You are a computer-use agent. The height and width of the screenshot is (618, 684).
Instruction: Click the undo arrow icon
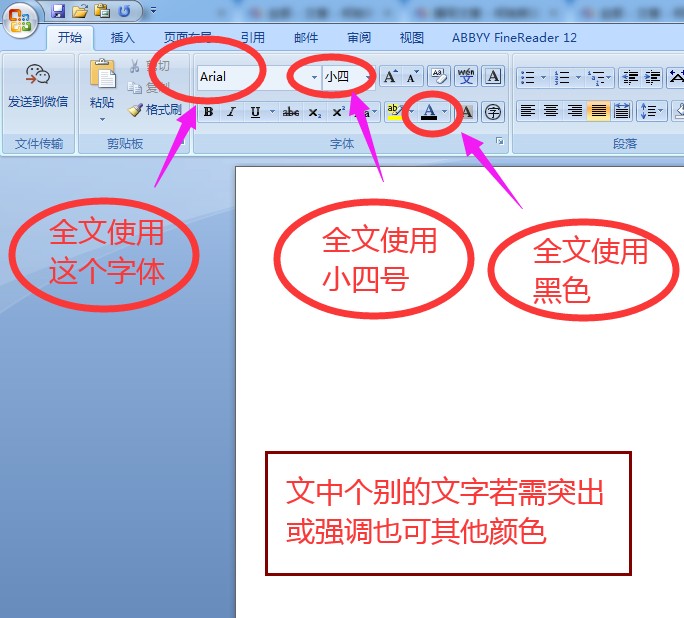[124, 10]
